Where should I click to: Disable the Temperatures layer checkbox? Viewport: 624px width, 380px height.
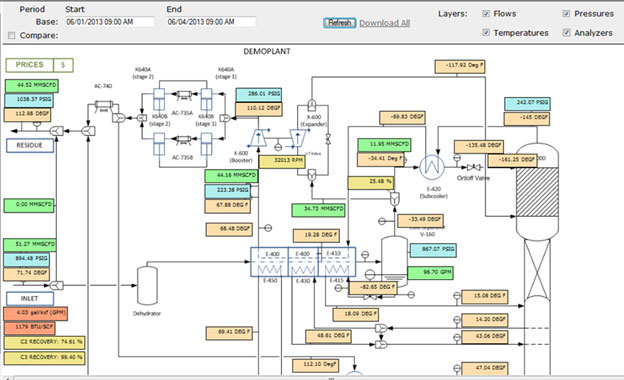(x=486, y=33)
